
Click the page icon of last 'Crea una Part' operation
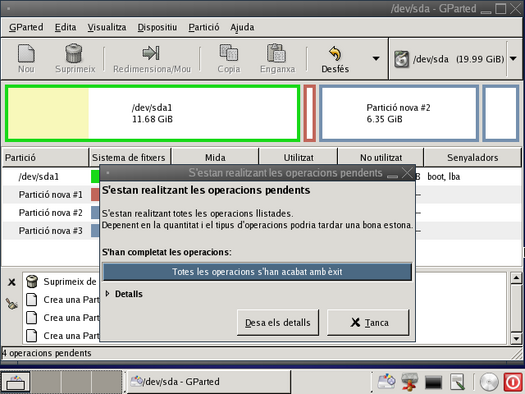click(31, 335)
